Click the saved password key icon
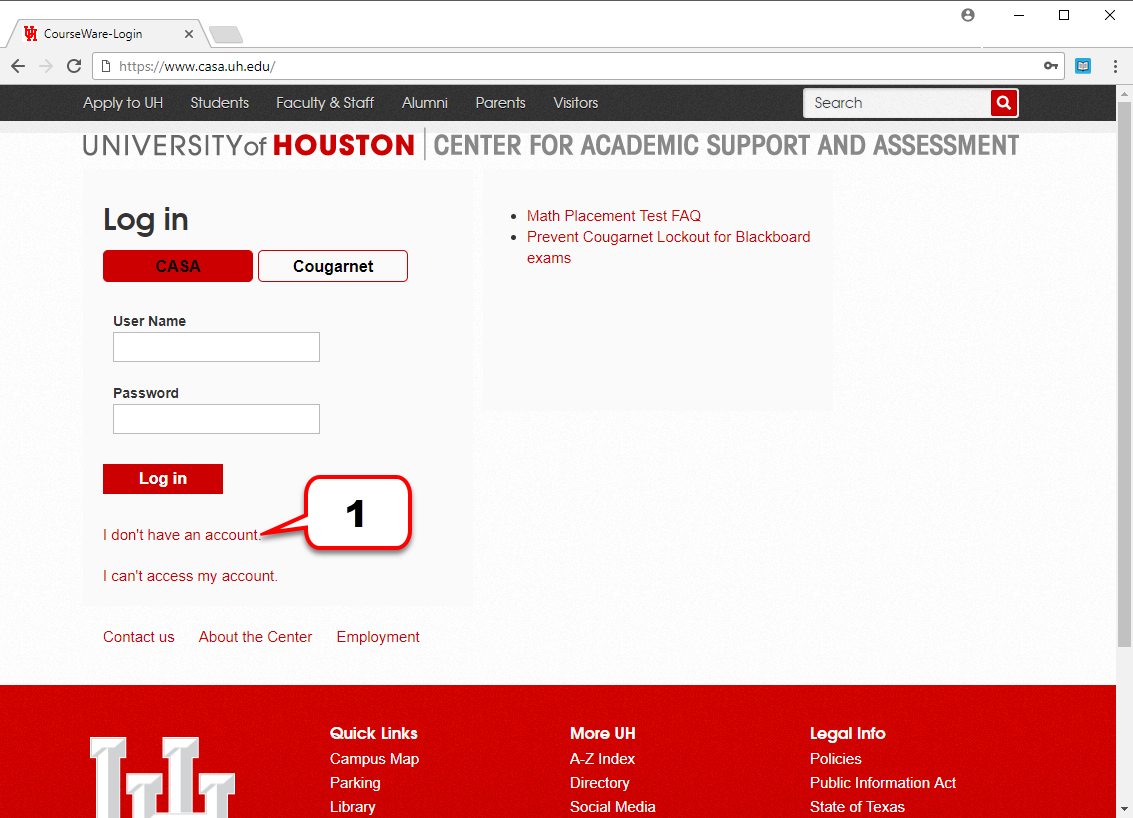1133x818 pixels. coord(1051,66)
